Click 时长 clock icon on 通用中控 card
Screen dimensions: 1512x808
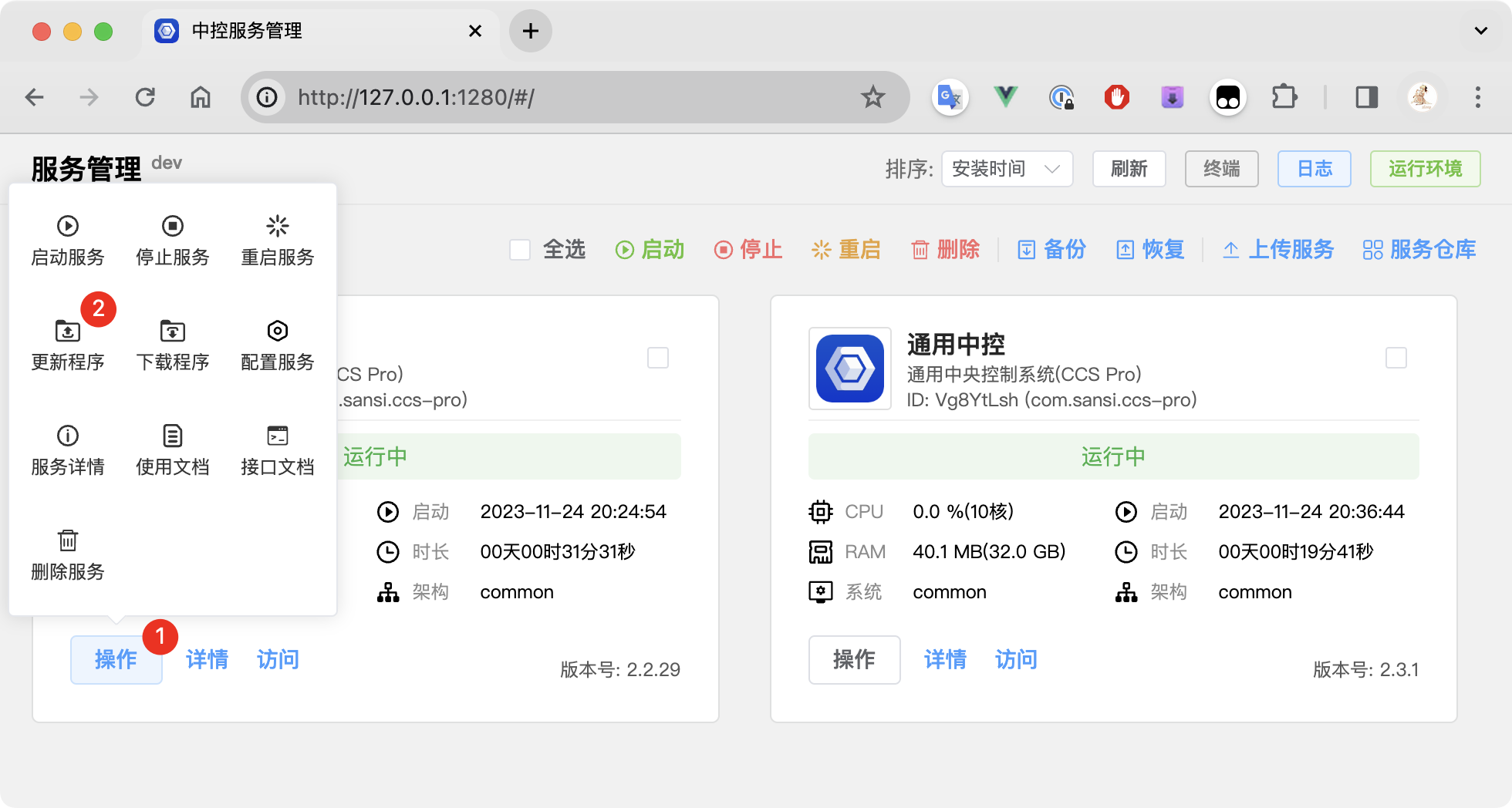pos(1126,552)
